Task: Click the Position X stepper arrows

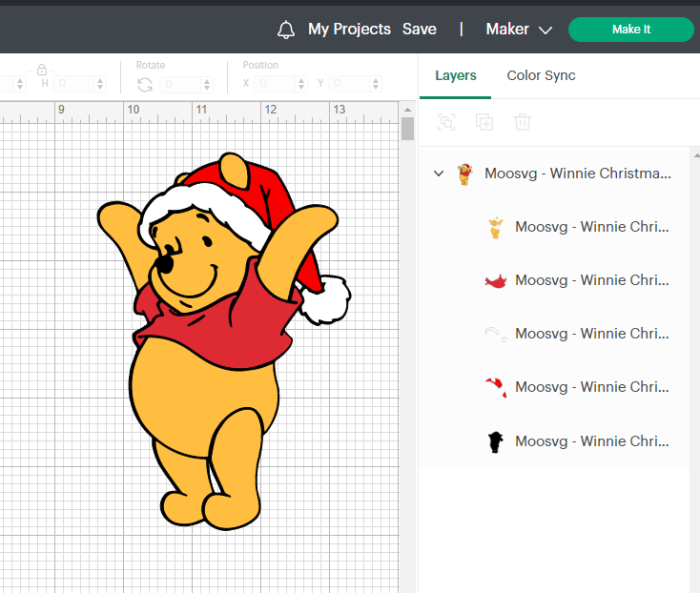Action: click(x=301, y=84)
